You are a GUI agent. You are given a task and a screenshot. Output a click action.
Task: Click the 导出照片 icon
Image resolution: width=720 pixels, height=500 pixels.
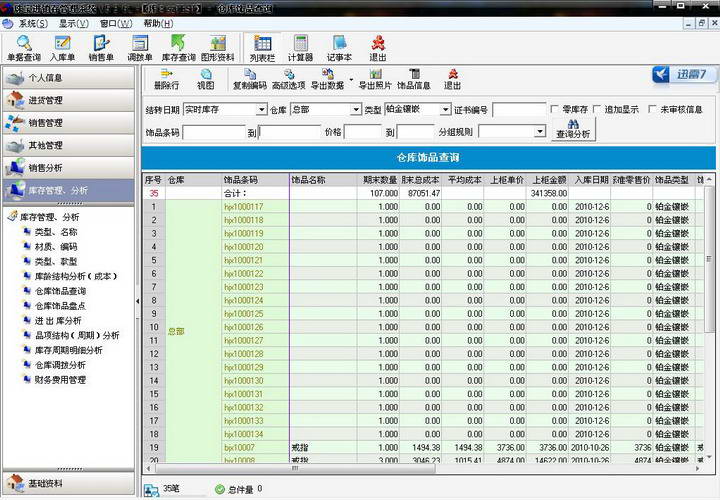coord(375,79)
